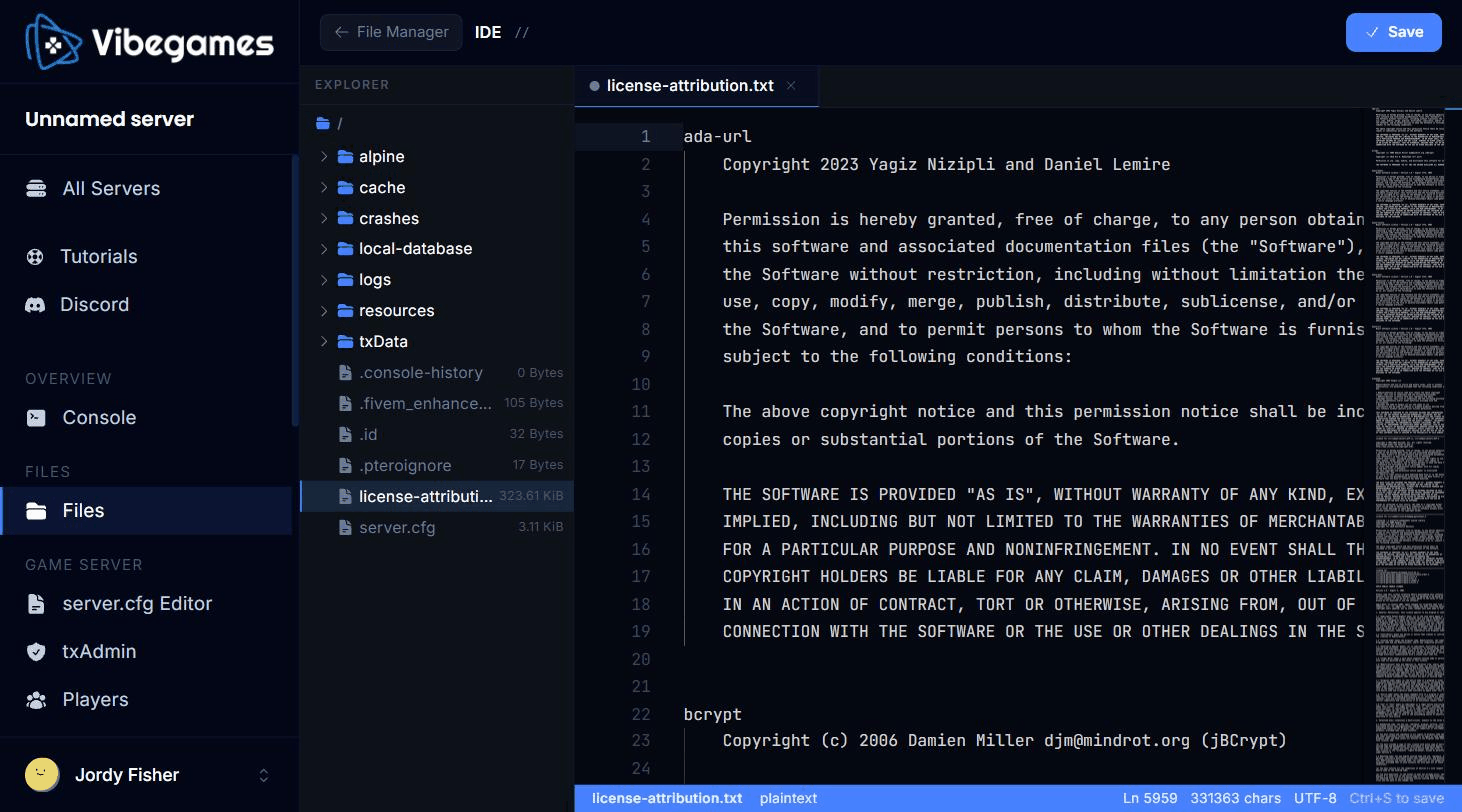Click the resources folder icon
This screenshot has width=1462, height=812.
coord(346,310)
